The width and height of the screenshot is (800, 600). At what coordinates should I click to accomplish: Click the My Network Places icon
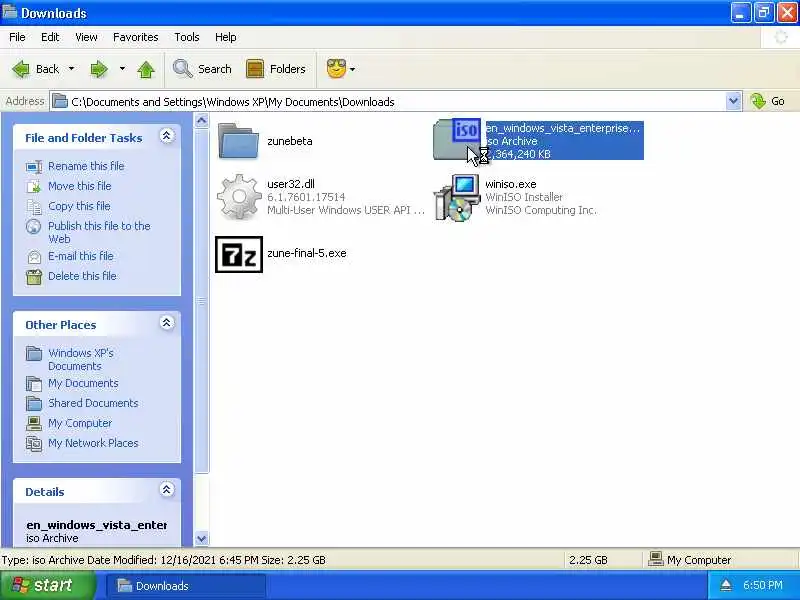[34, 443]
